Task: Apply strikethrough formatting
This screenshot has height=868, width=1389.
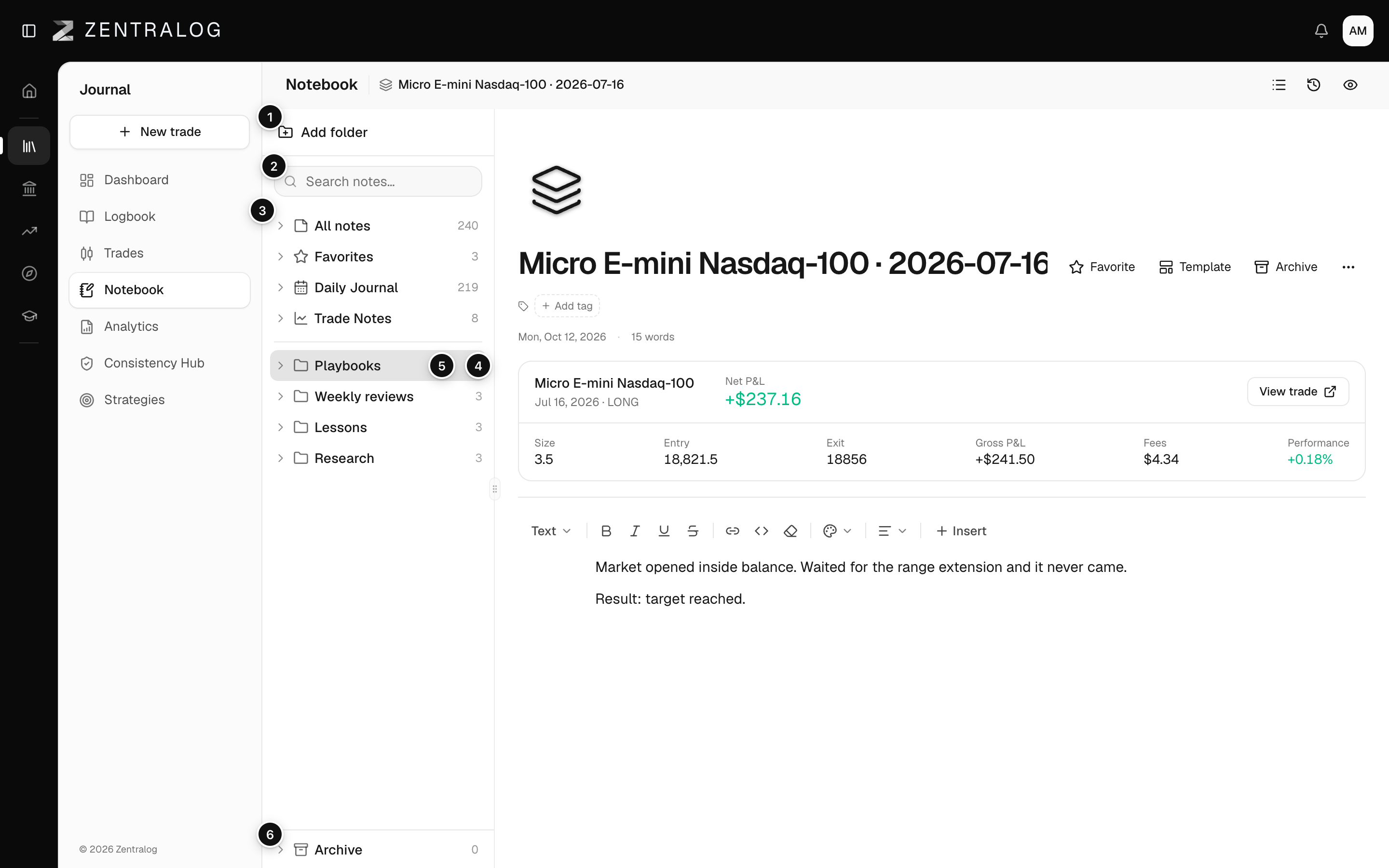Action: 693,531
